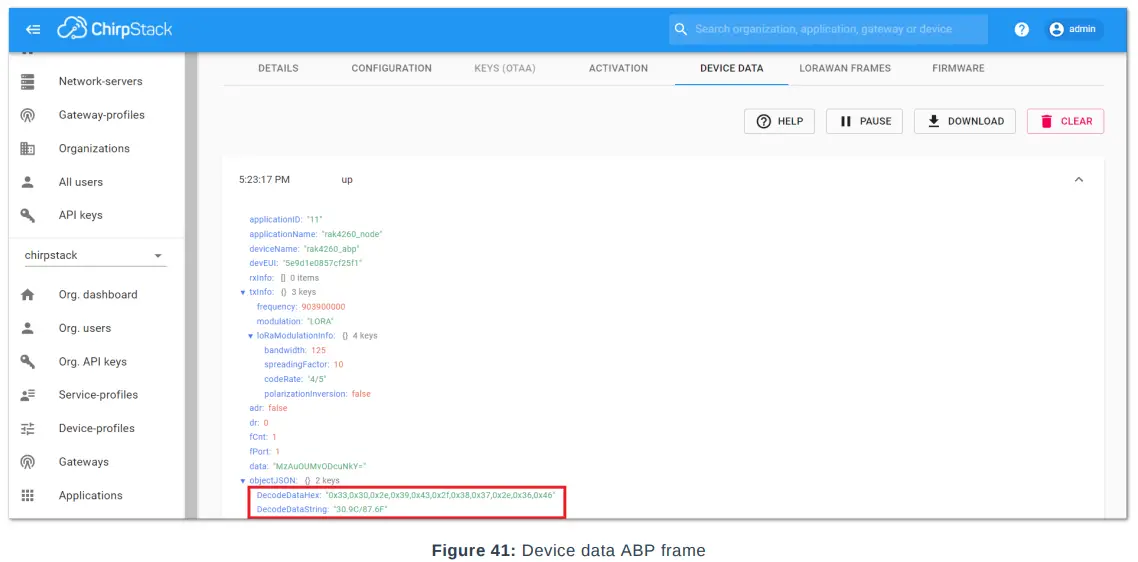Collapse the loRaModulationInfo tree node
Image resolution: width=1138 pixels, height=562 pixels.
tap(250, 335)
